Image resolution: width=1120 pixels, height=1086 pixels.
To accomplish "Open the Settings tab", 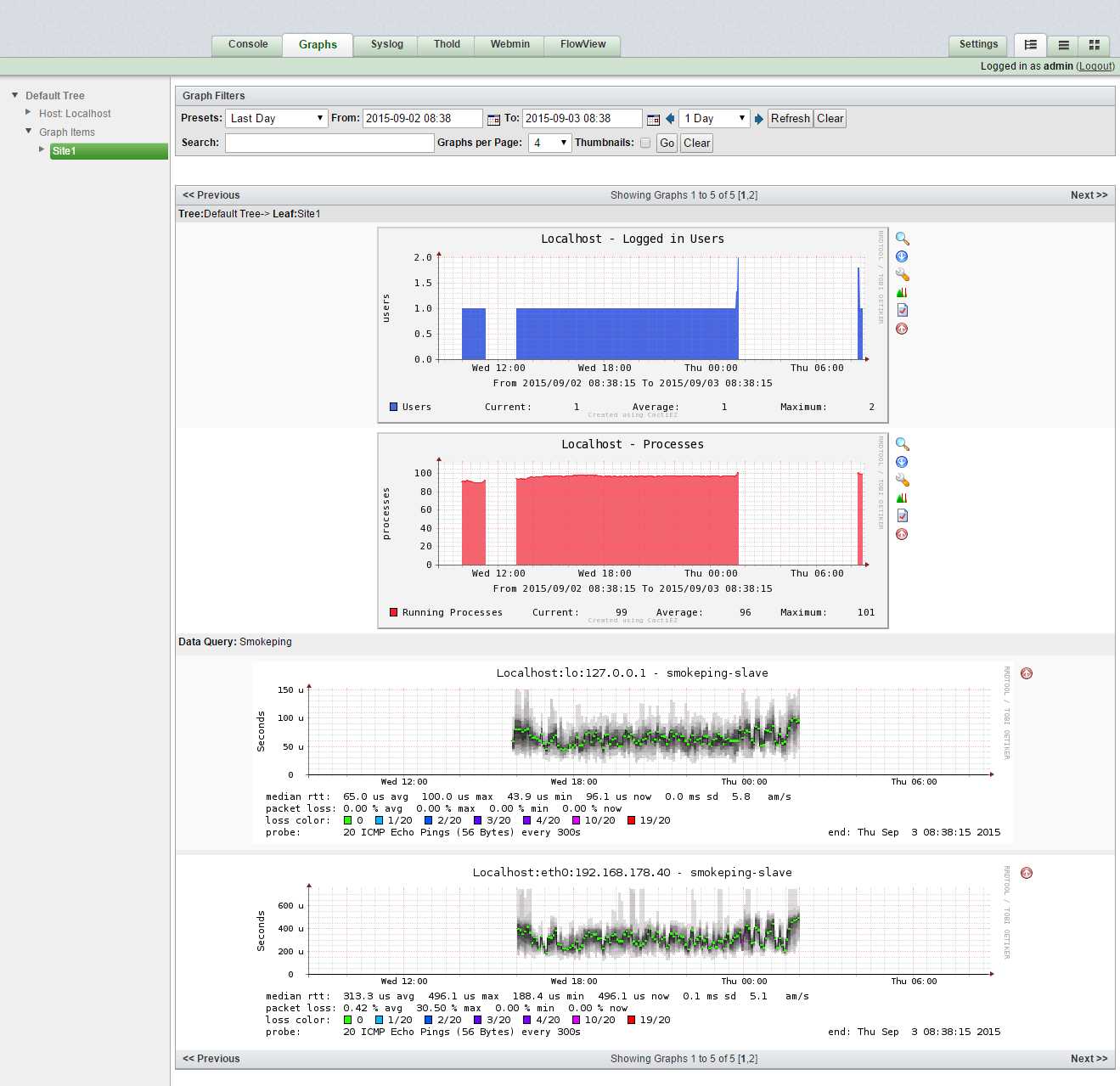I will coord(978,45).
